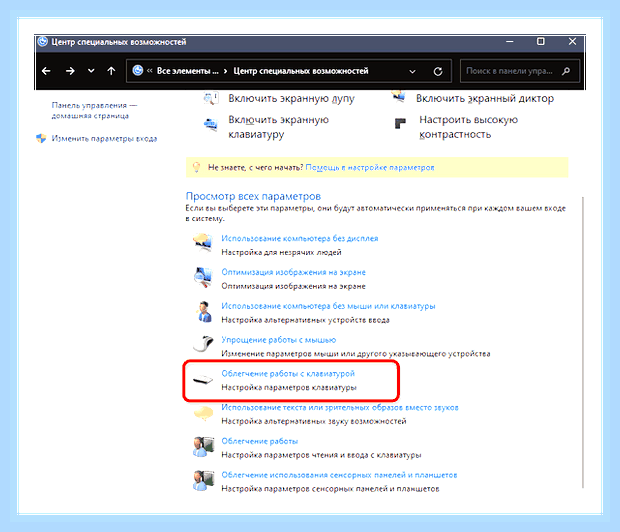
Task: Click heading 'Просмотр всех параметров'
Action: pos(253,197)
